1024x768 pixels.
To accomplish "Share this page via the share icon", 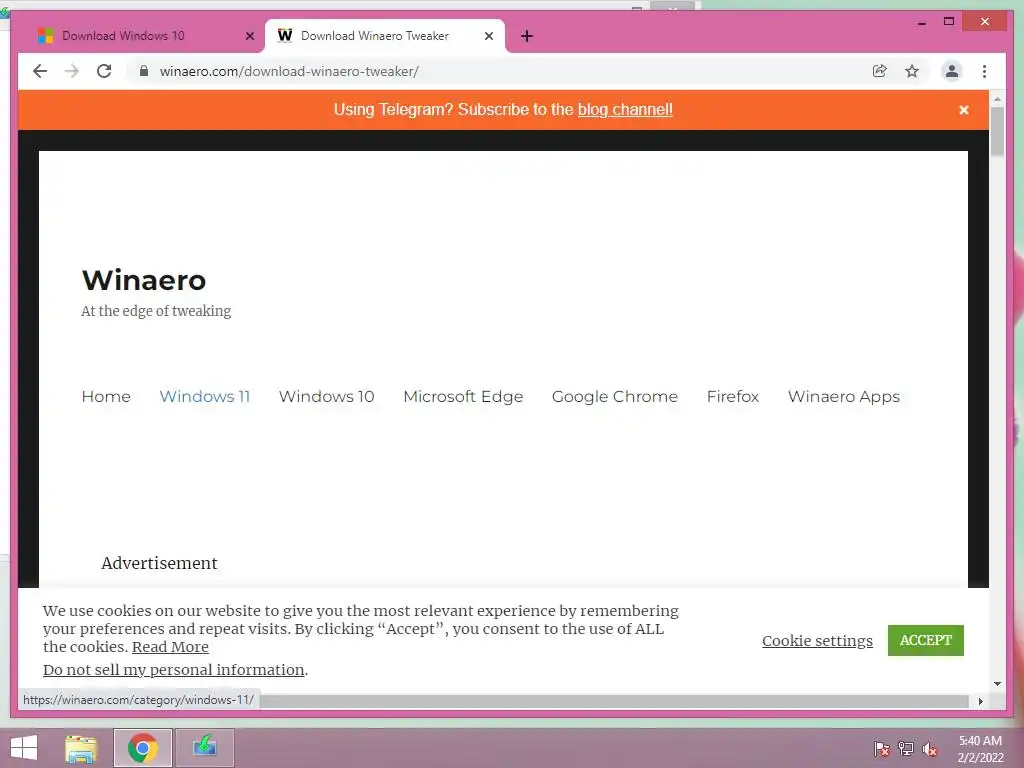I will pos(880,71).
